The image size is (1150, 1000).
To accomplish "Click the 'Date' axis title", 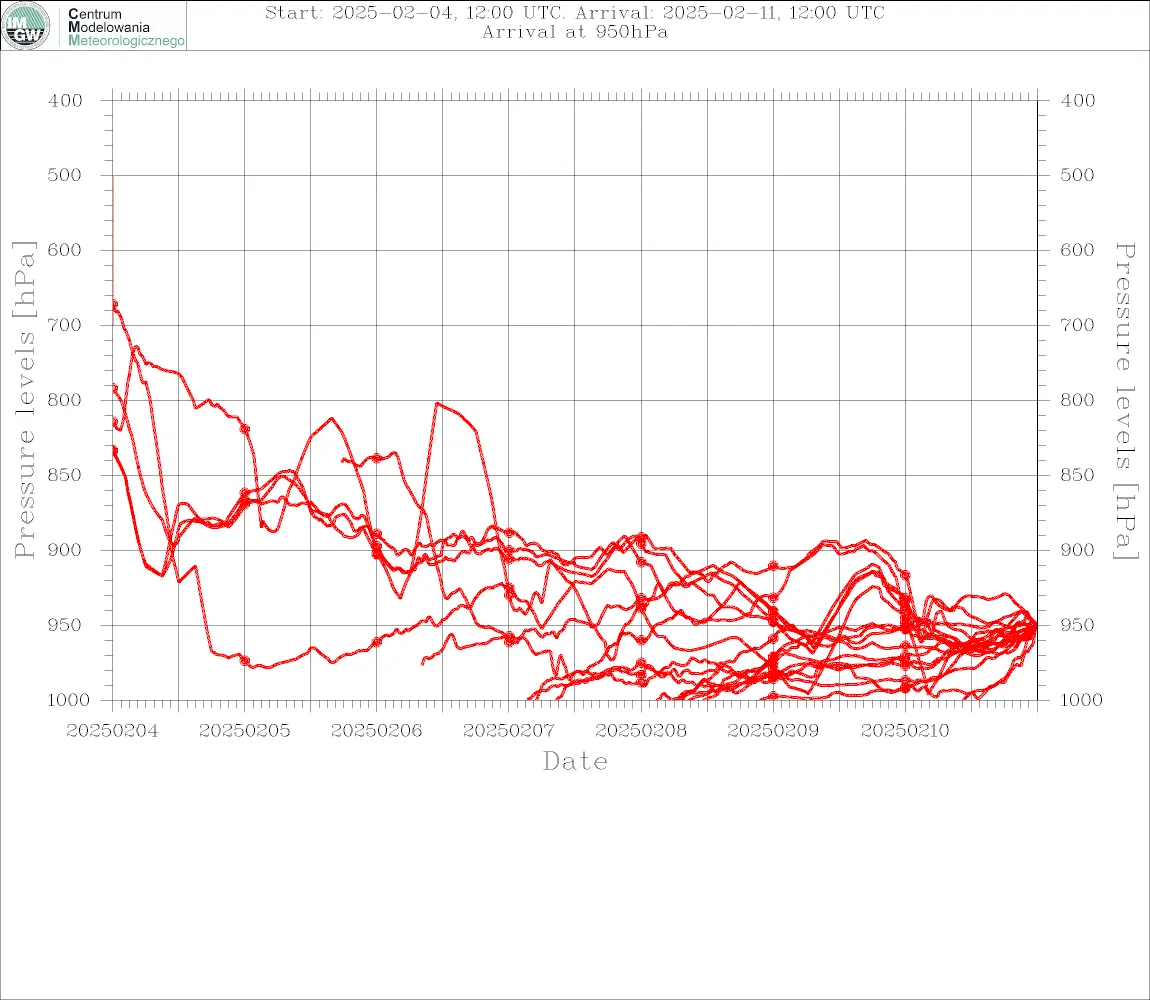I will 576,762.
